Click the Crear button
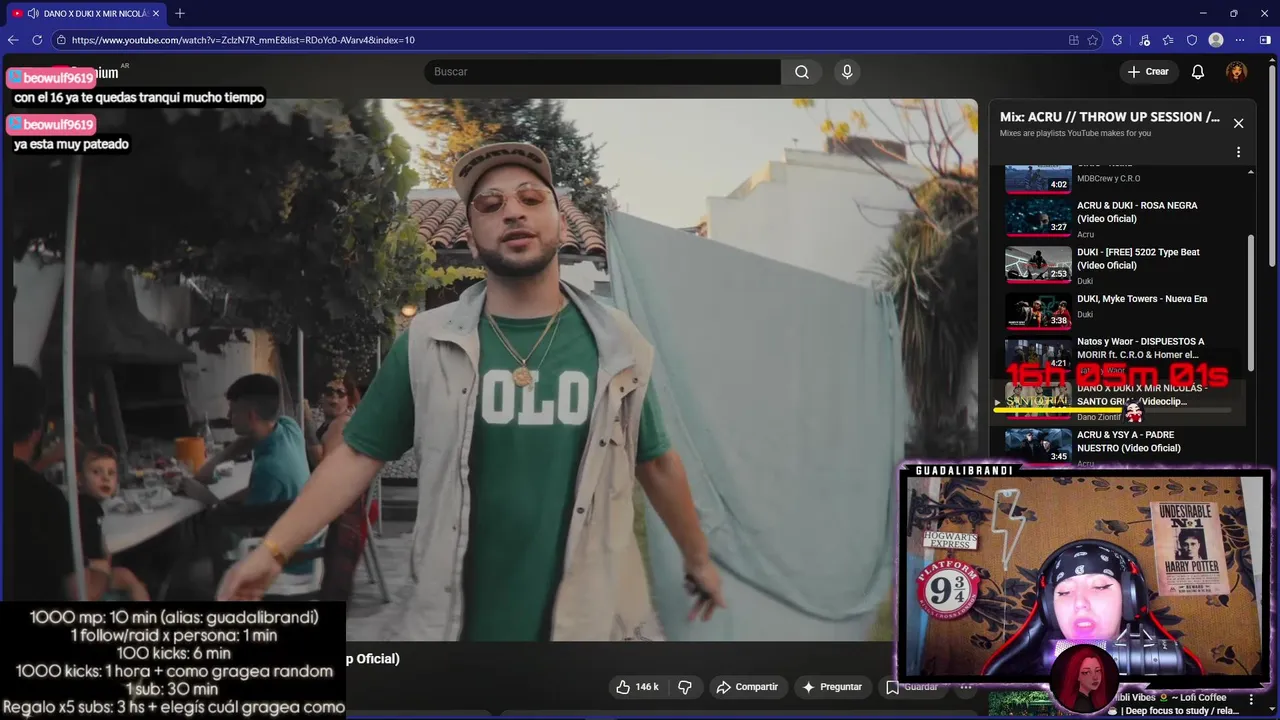The width and height of the screenshot is (1280, 720). [1148, 72]
